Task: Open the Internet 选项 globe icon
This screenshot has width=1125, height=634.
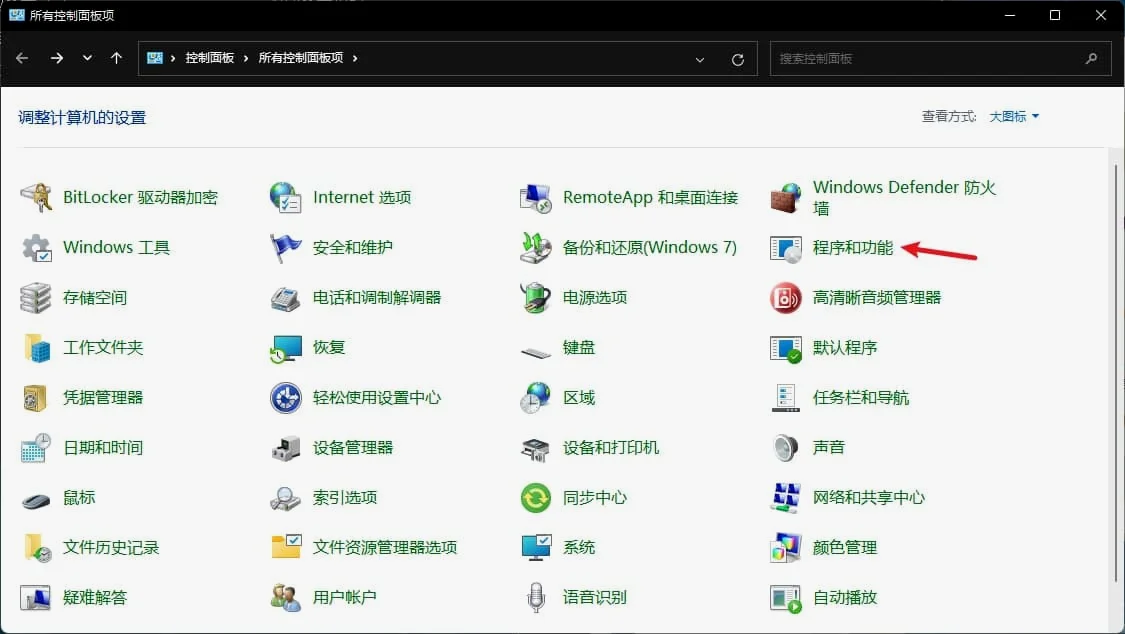Action: 286,197
